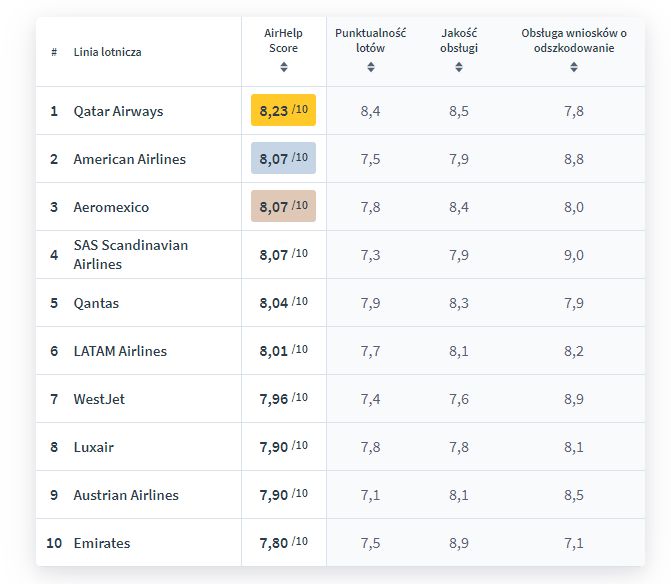Open the Qatar Airways entry
This screenshot has width=671, height=584.
pos(118,111)
